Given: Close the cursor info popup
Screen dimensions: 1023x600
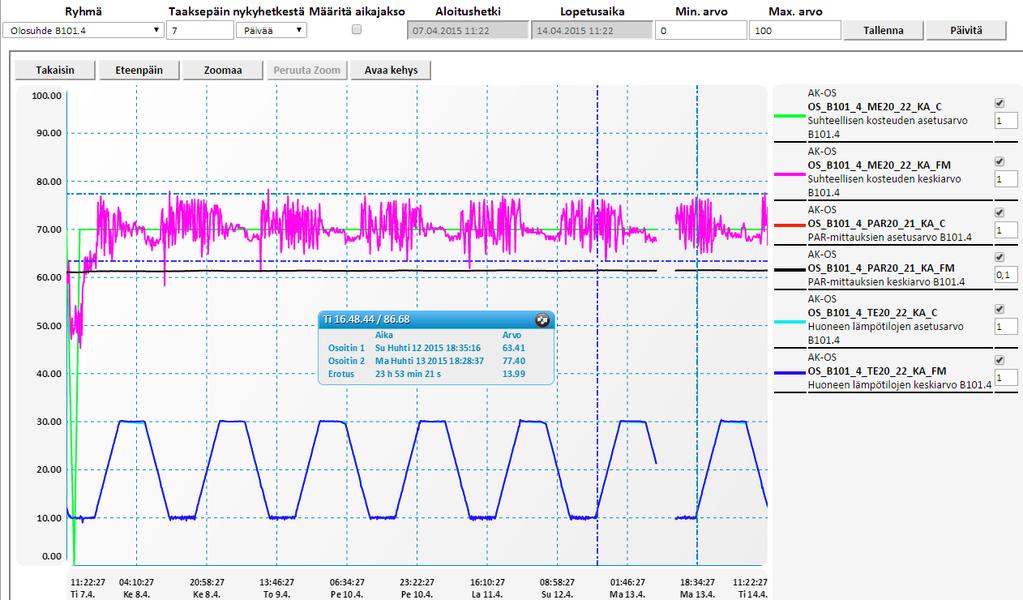Looking at the screenshot, I should [x=542, y=320].
